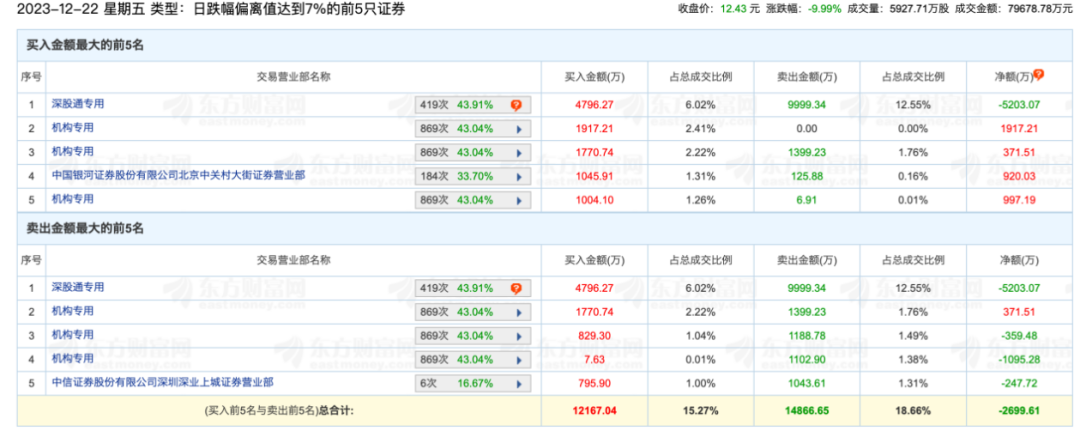Image resolution: width=1080 pixels, height=431 pixels.
Task: Click orange question icon in buy table's 深股通专用 row
Action: pyautogui.click(x=516, y=104)
